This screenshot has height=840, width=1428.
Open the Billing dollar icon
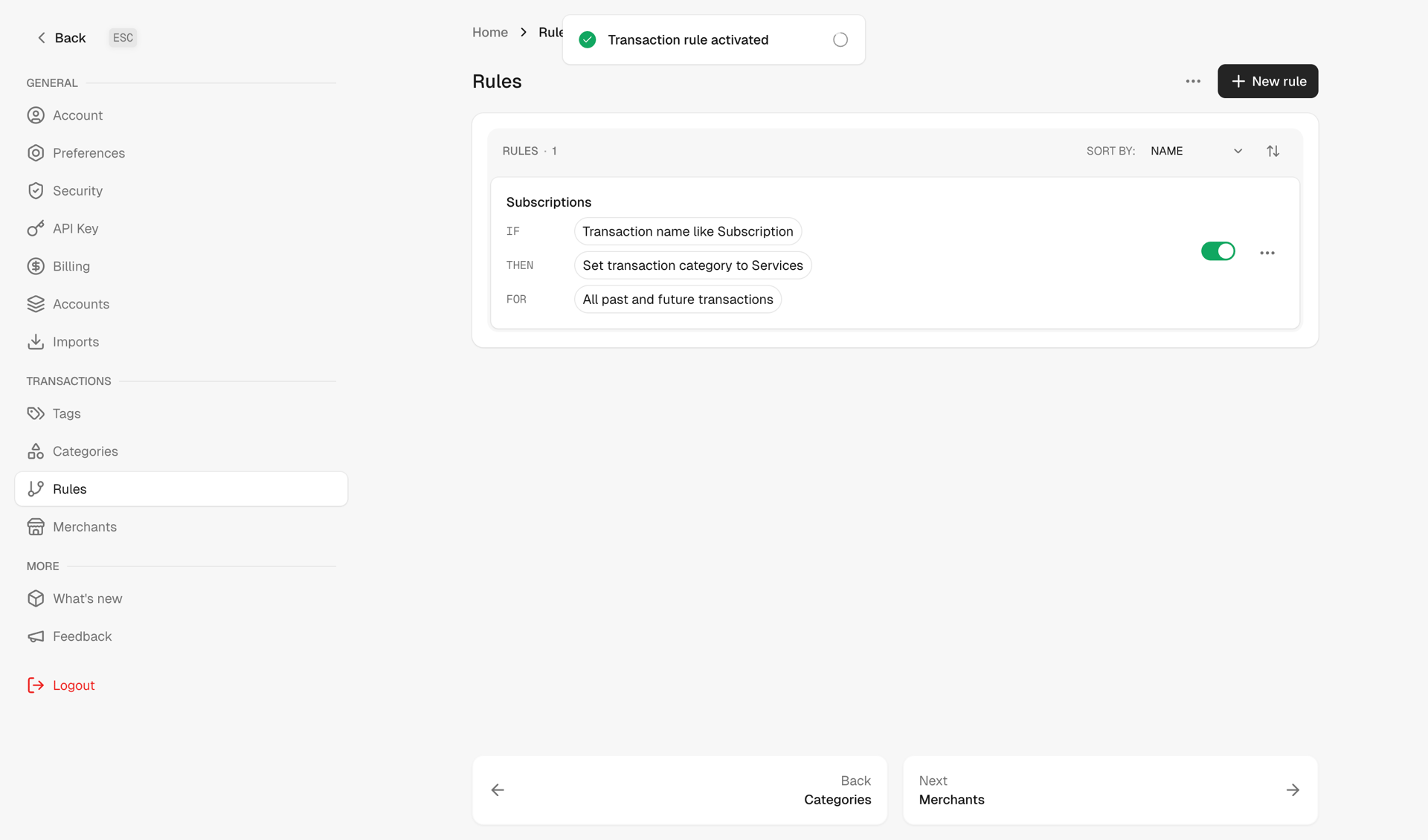click(36, 266)
